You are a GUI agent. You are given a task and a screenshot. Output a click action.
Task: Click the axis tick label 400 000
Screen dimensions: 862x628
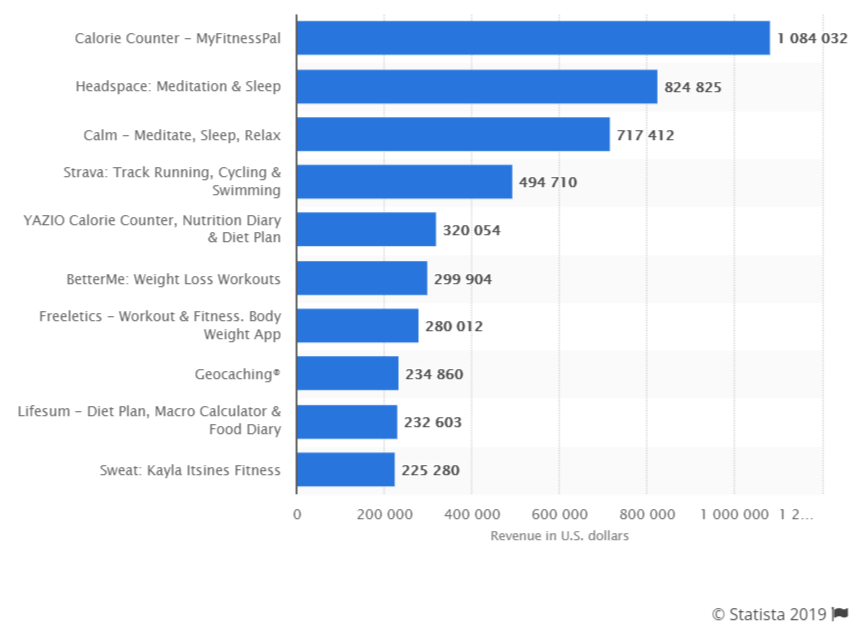tap(472, 514)
